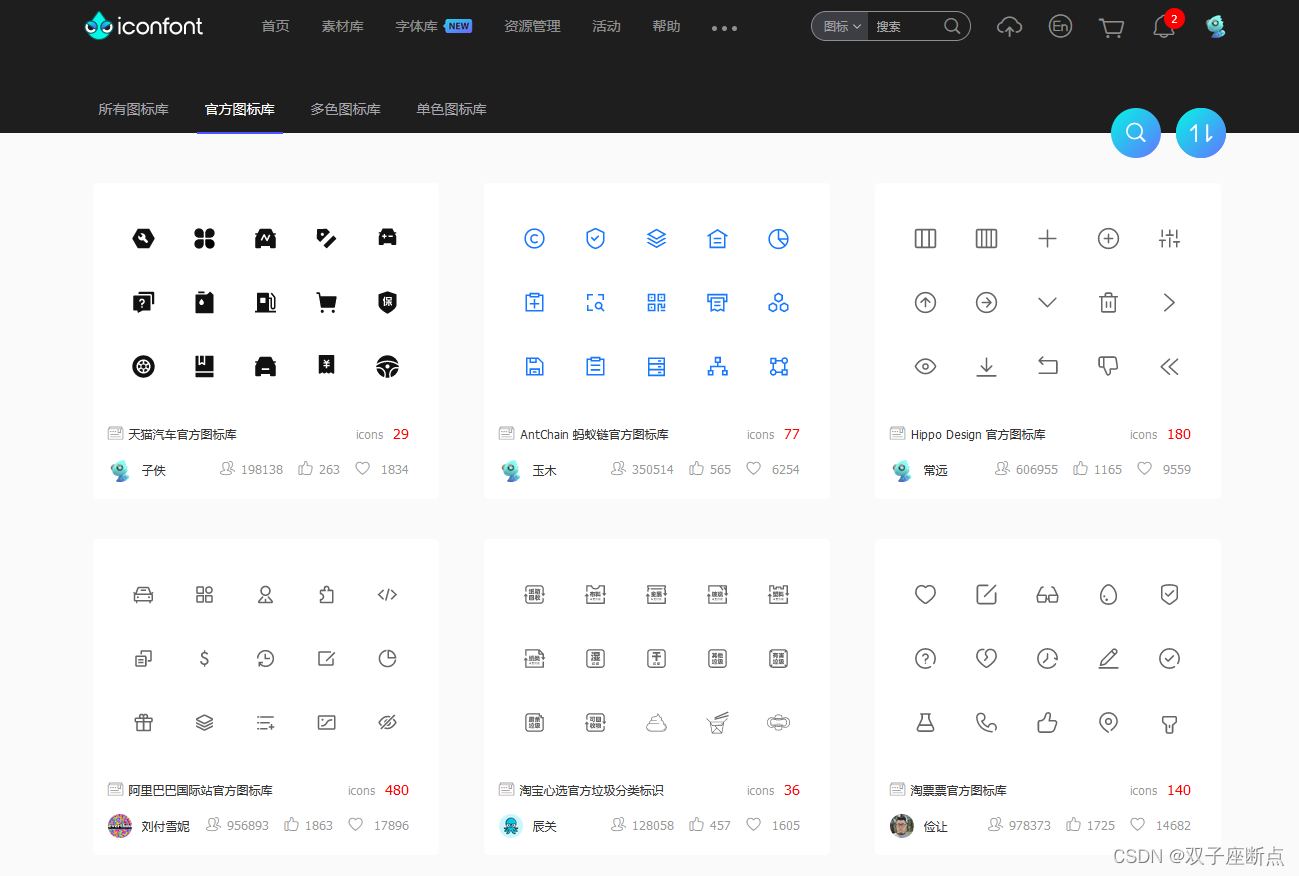Open the user avatar in the header

tap(1215, 26)
